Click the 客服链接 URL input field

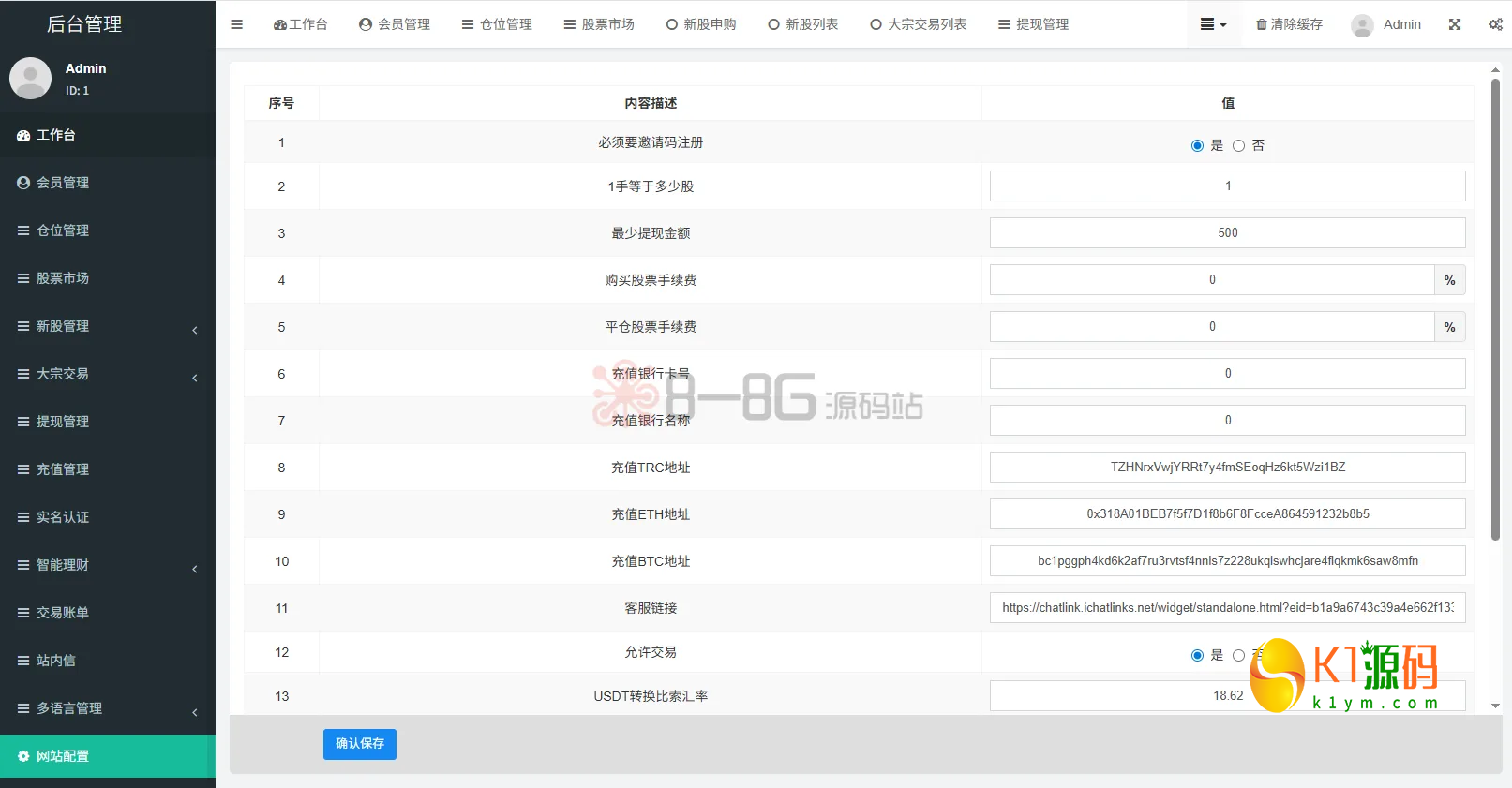click(x=1228, y=607)
